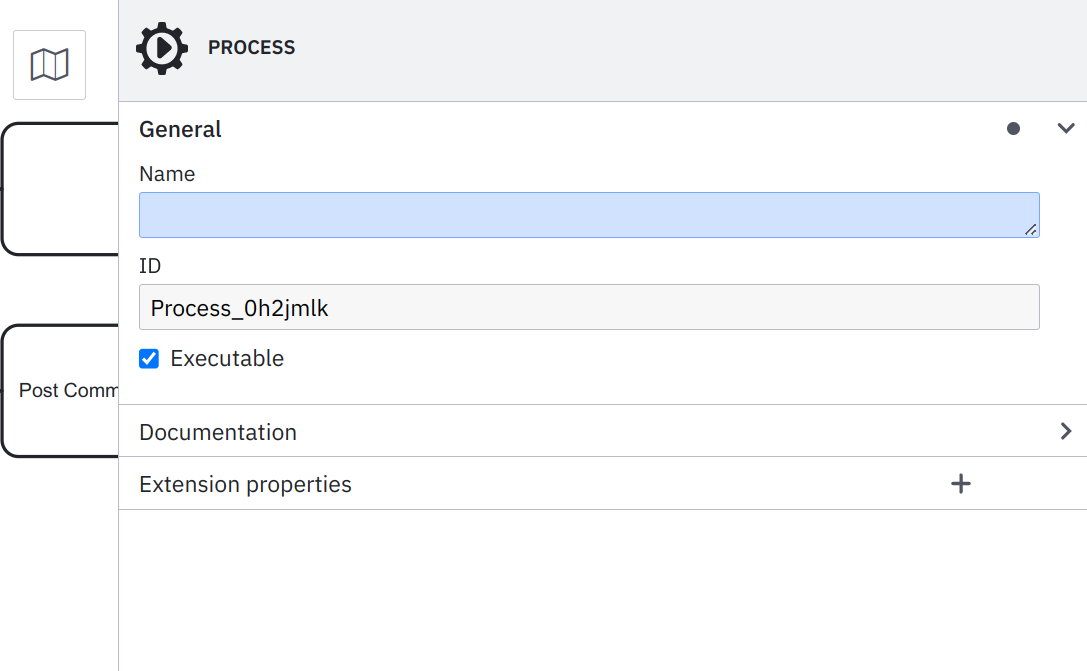Viewport: 1087px width, 671px height.
Task: Click the ID field label
Action: click(150, 266)
